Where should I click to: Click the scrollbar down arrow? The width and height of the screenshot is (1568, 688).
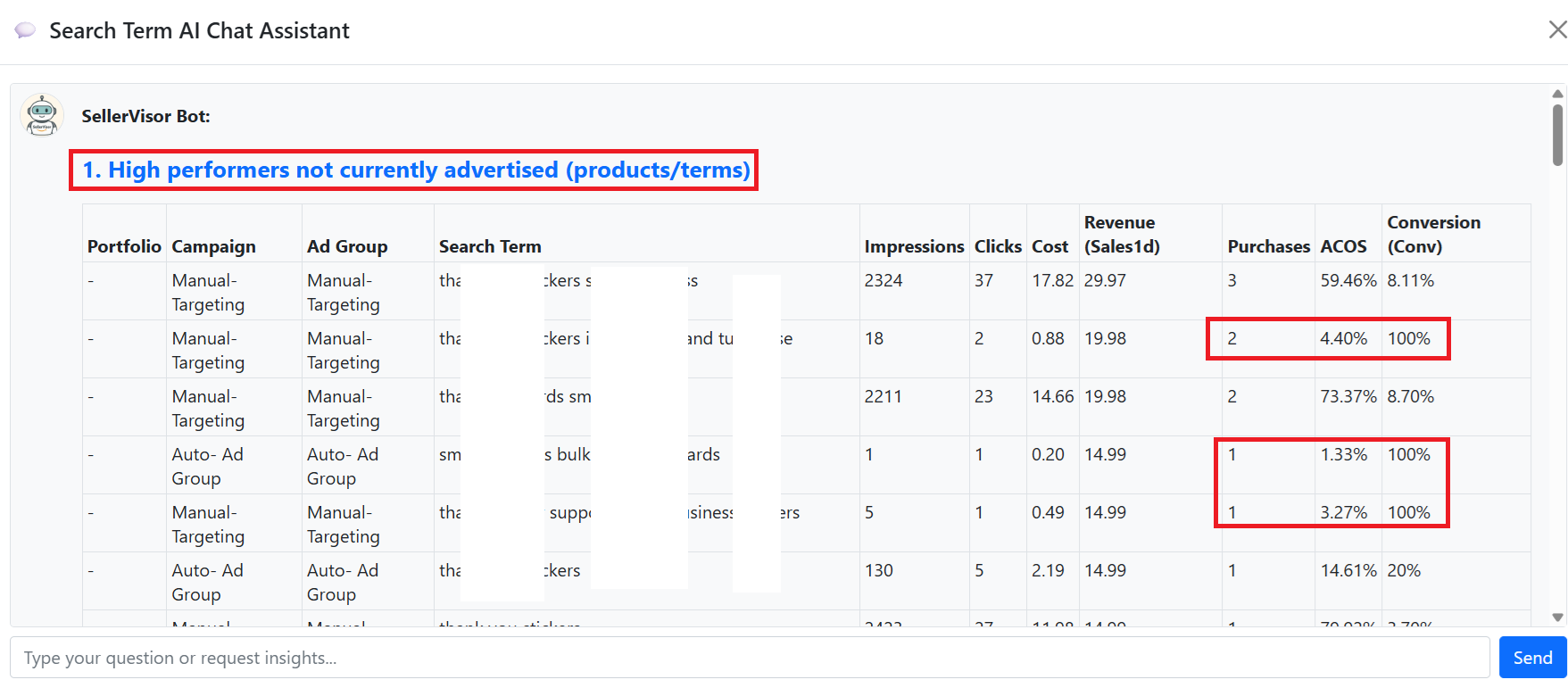tap(1557, 617)
